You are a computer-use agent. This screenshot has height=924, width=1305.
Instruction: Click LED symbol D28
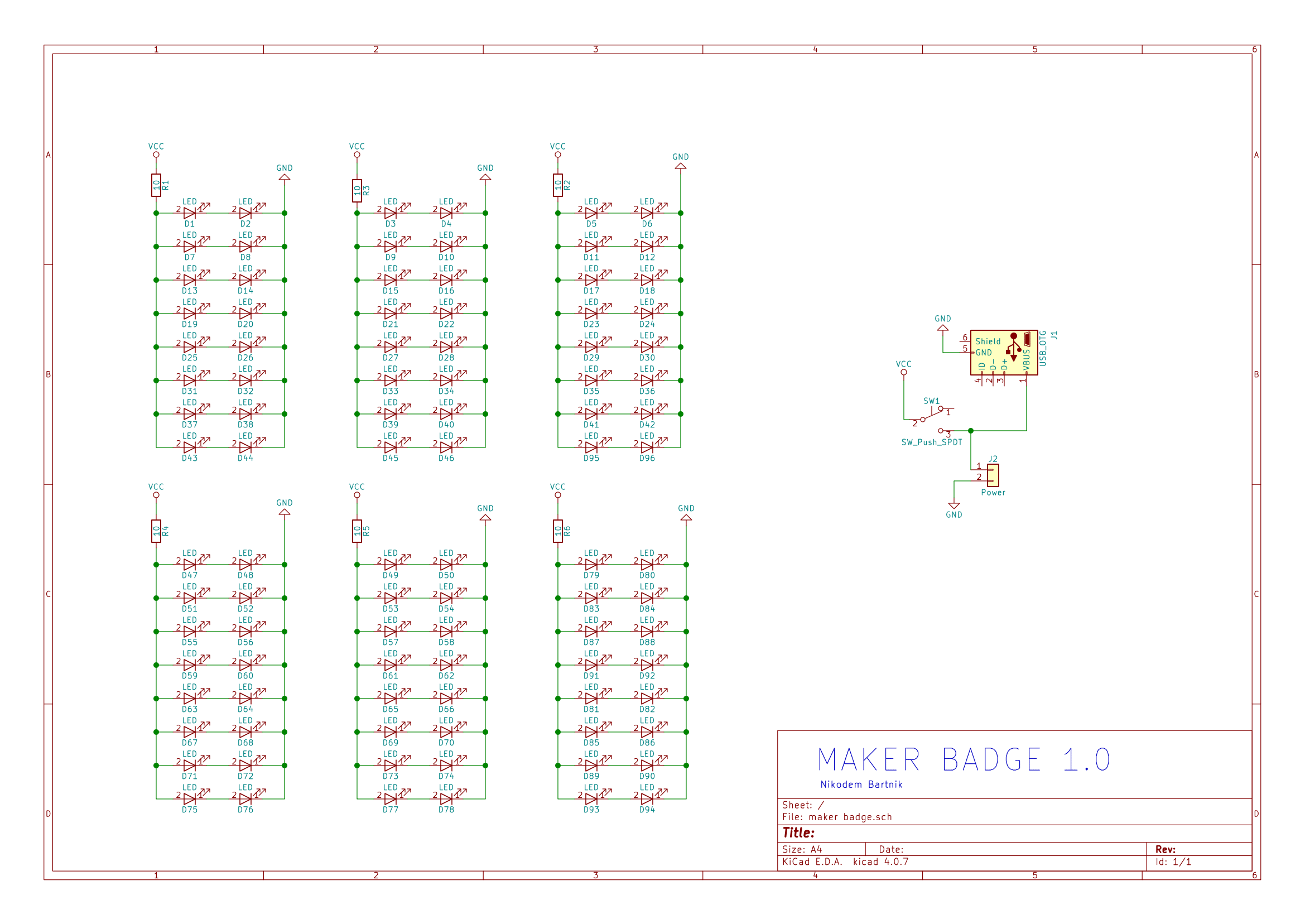[x=447, y=346]
